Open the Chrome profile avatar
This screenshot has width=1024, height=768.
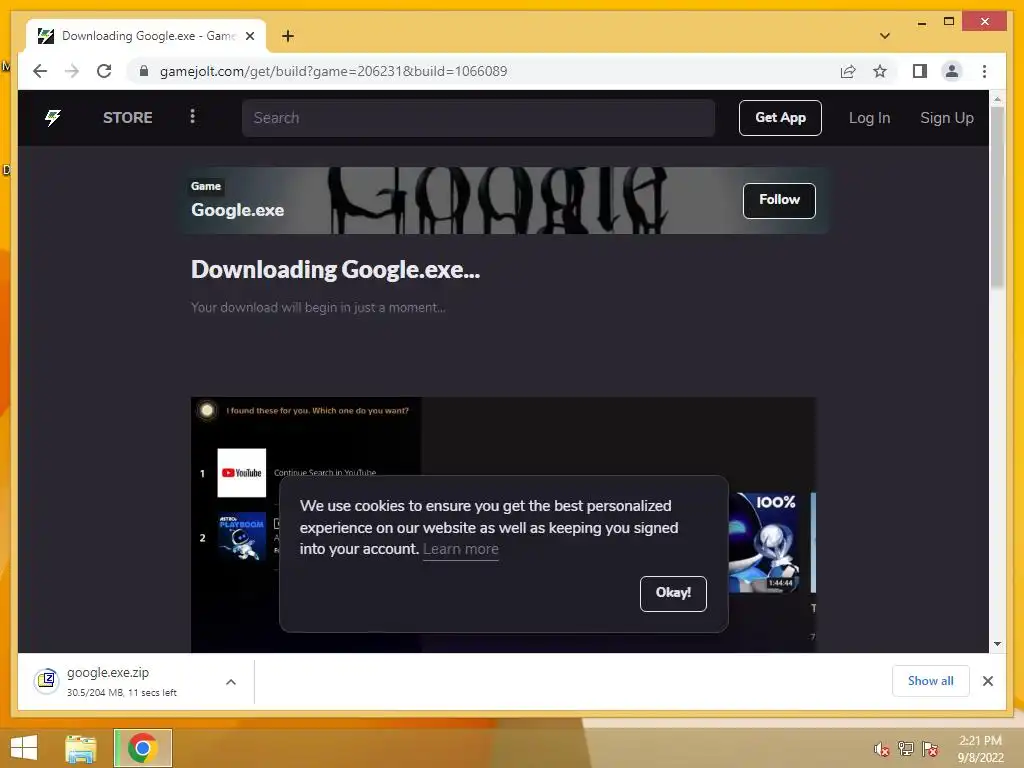952,71
